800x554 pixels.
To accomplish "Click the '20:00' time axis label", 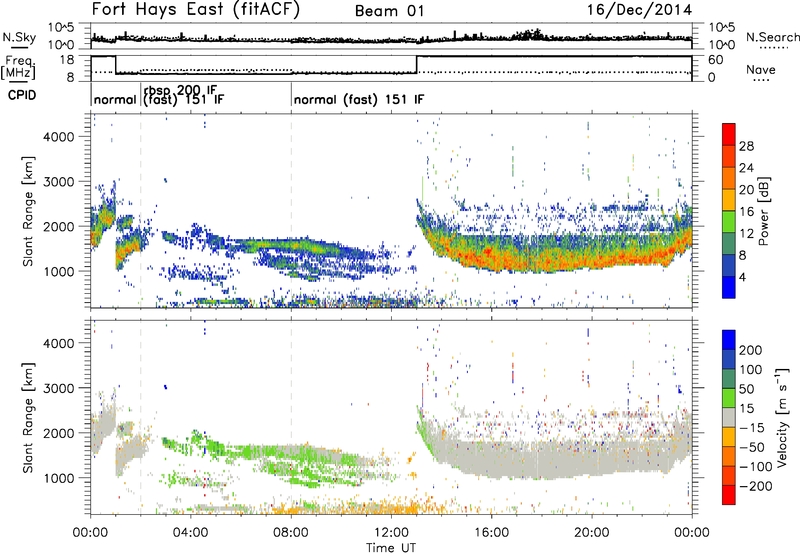I will [x=592, y=533].
